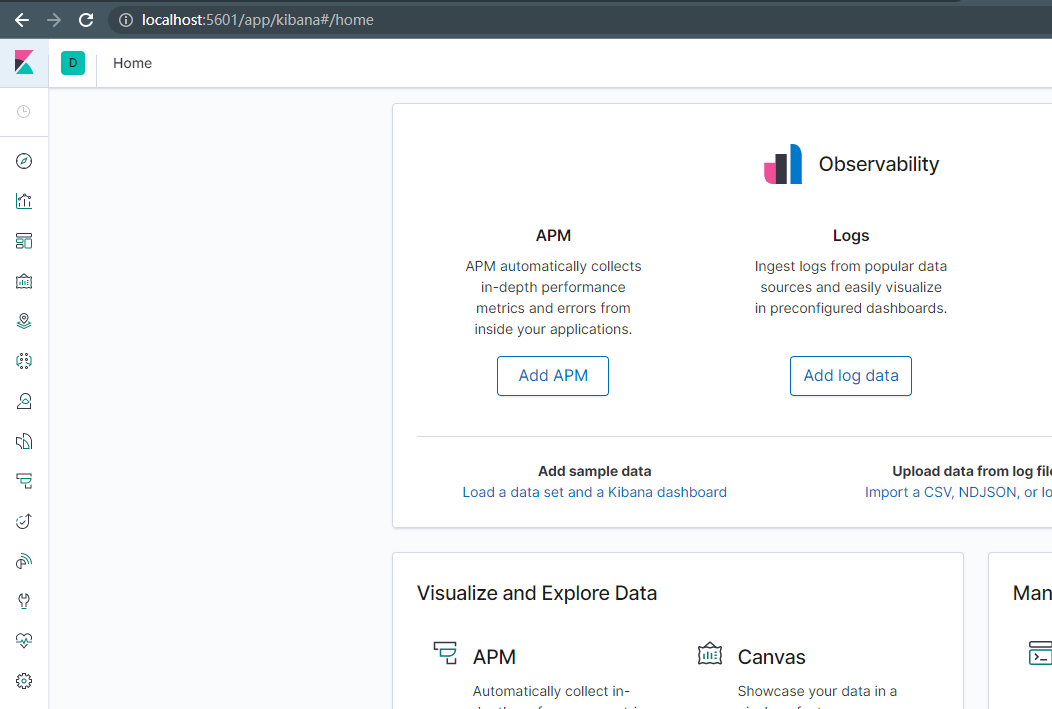Go to Dashboard in the side navigation
1052x709 pixels.
(24, 241)
